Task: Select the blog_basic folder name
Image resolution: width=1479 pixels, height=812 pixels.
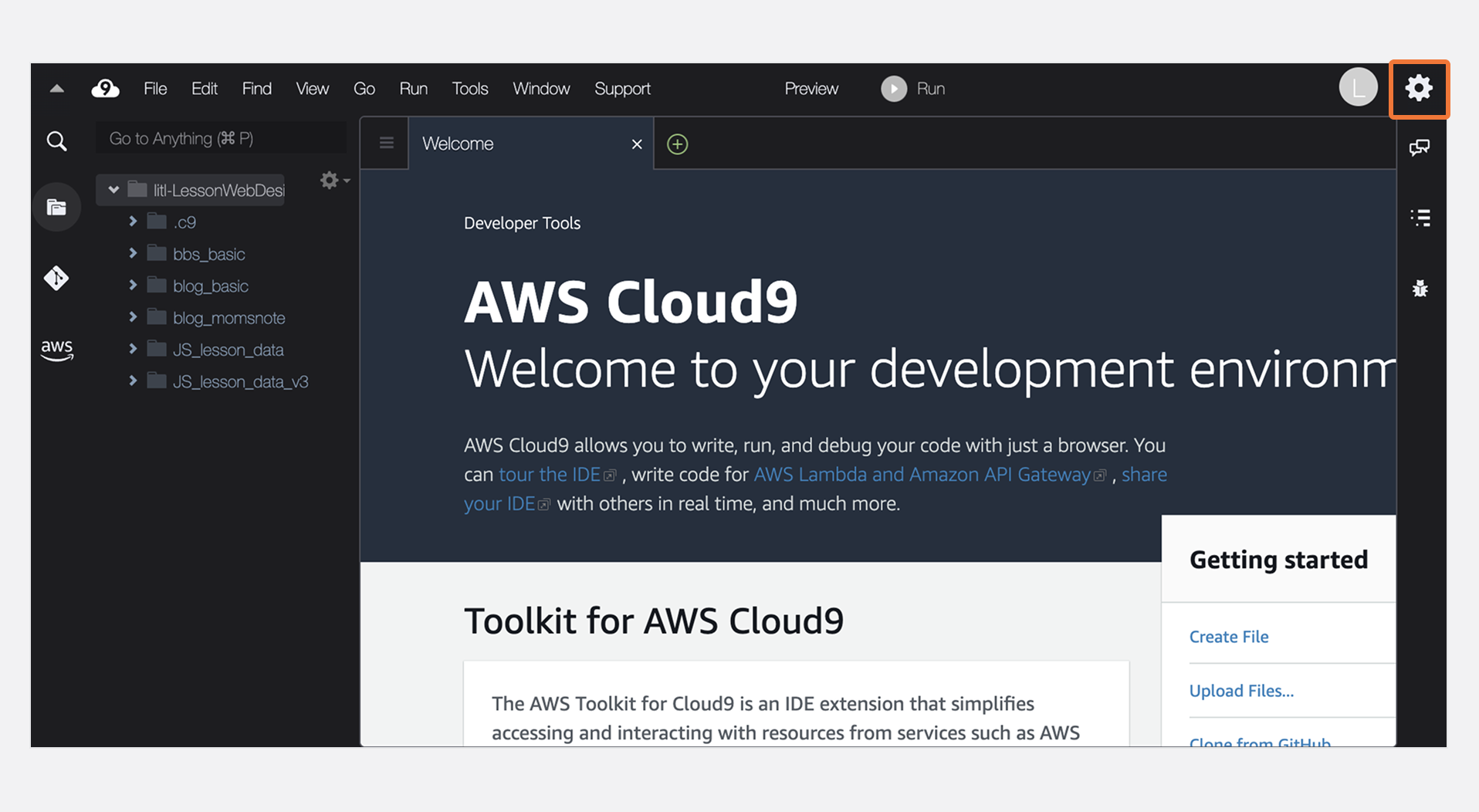Action: pos(211,286)
